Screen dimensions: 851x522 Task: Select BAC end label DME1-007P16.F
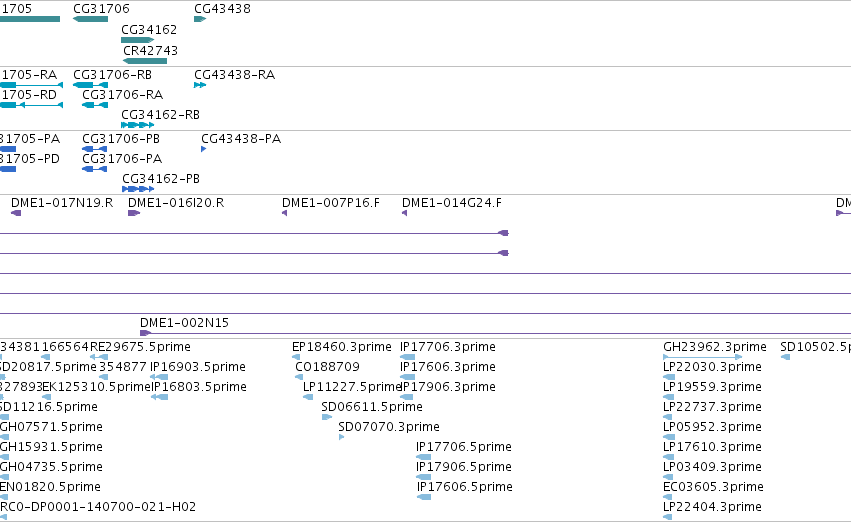point(331,202)
